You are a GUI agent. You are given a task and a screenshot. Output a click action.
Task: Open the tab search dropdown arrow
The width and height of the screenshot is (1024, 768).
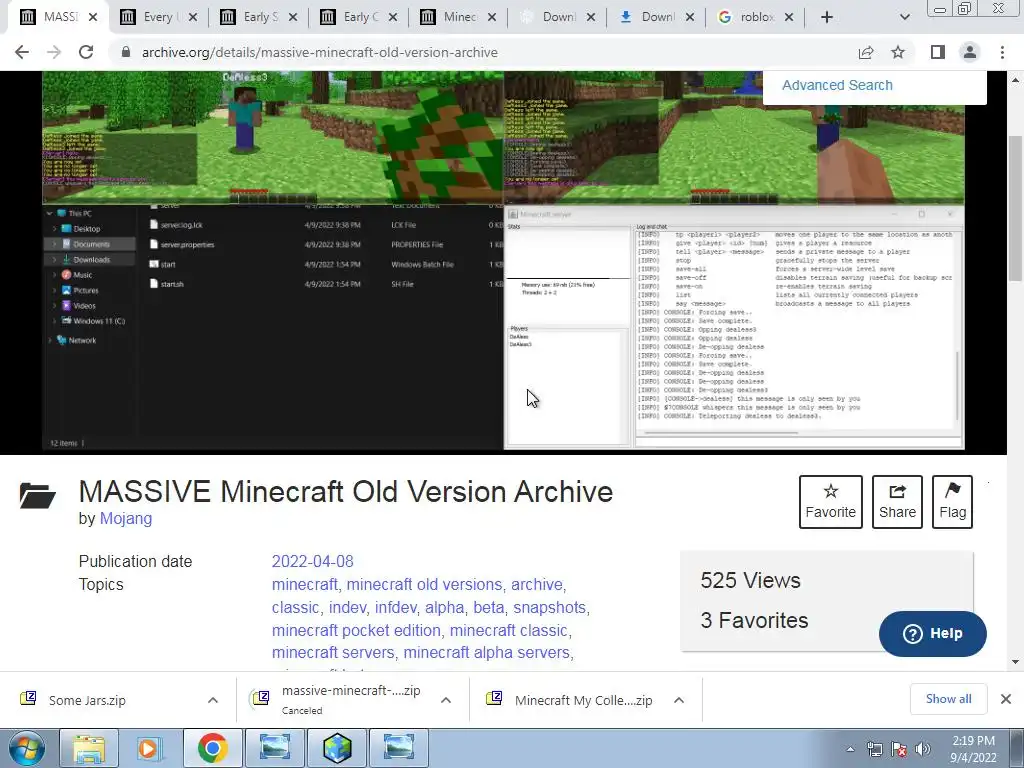coord(904,18)
